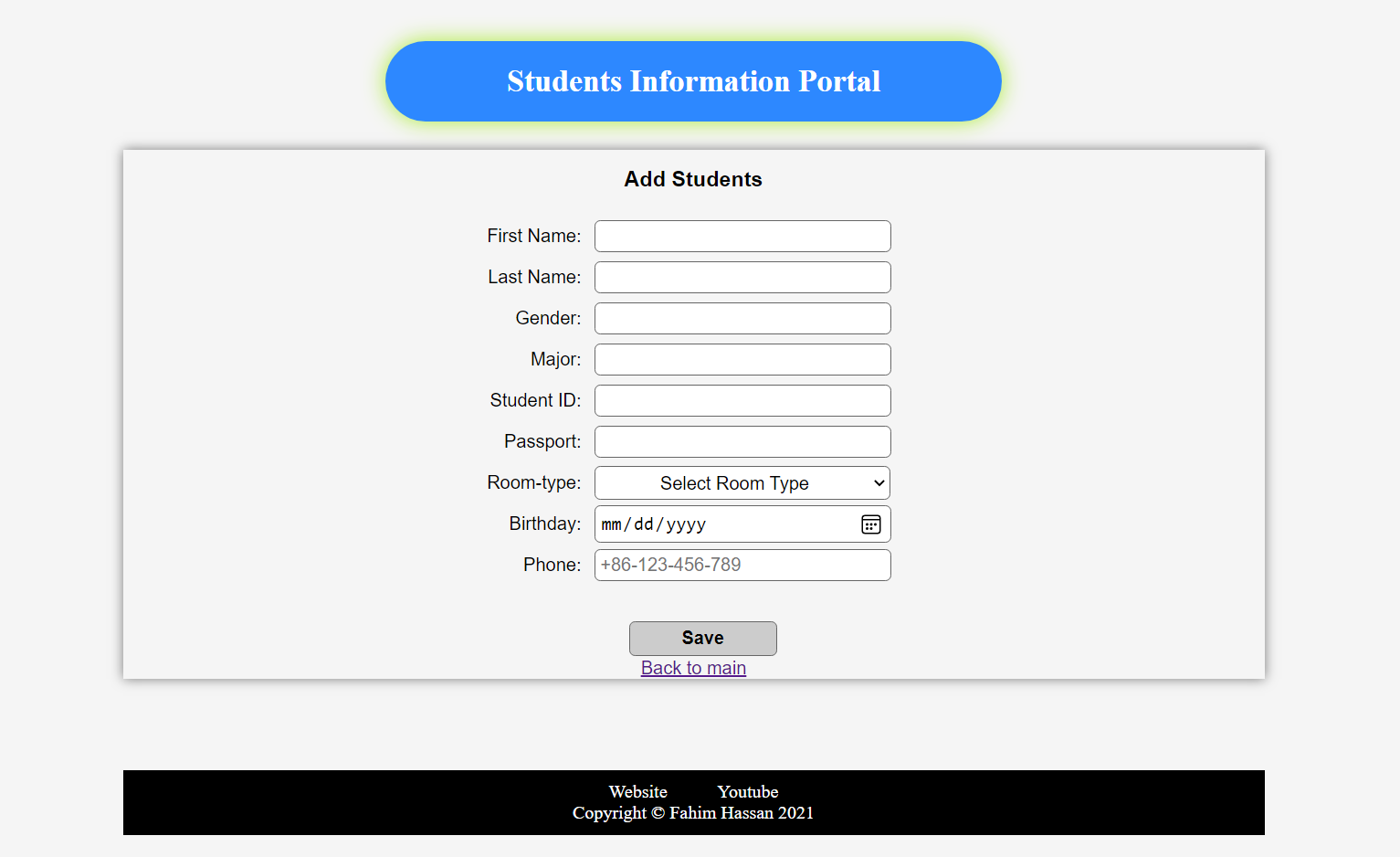Click the Phone number input field

tap(742, 565)
